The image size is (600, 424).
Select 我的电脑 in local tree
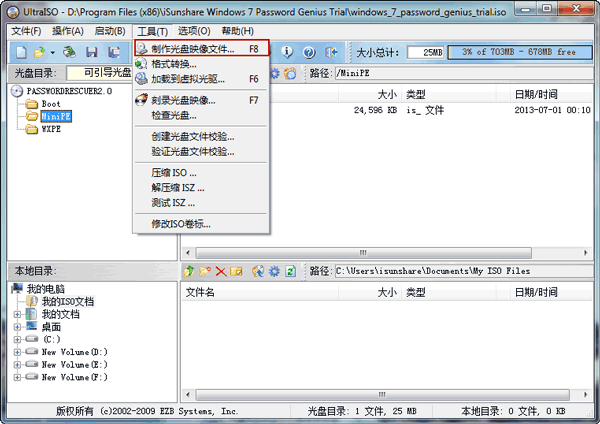pos(45,289)
